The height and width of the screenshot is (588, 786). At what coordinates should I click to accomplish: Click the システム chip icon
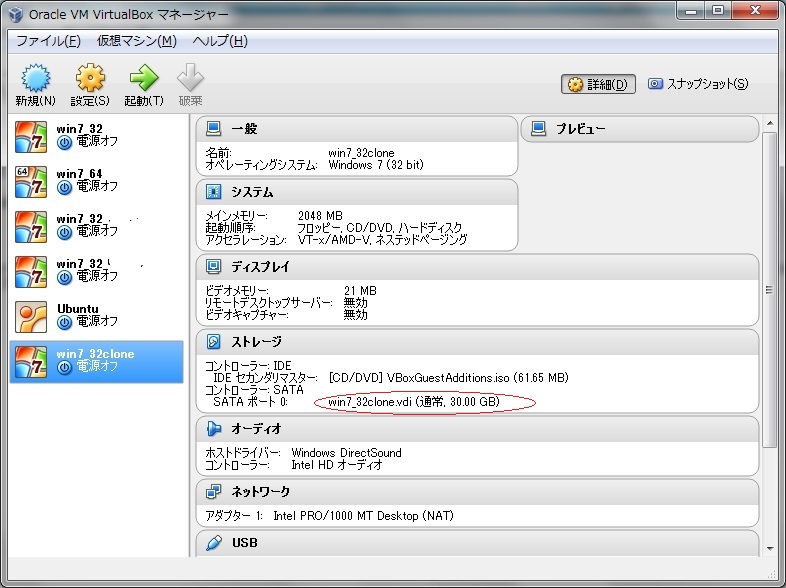tap(214, 192)
